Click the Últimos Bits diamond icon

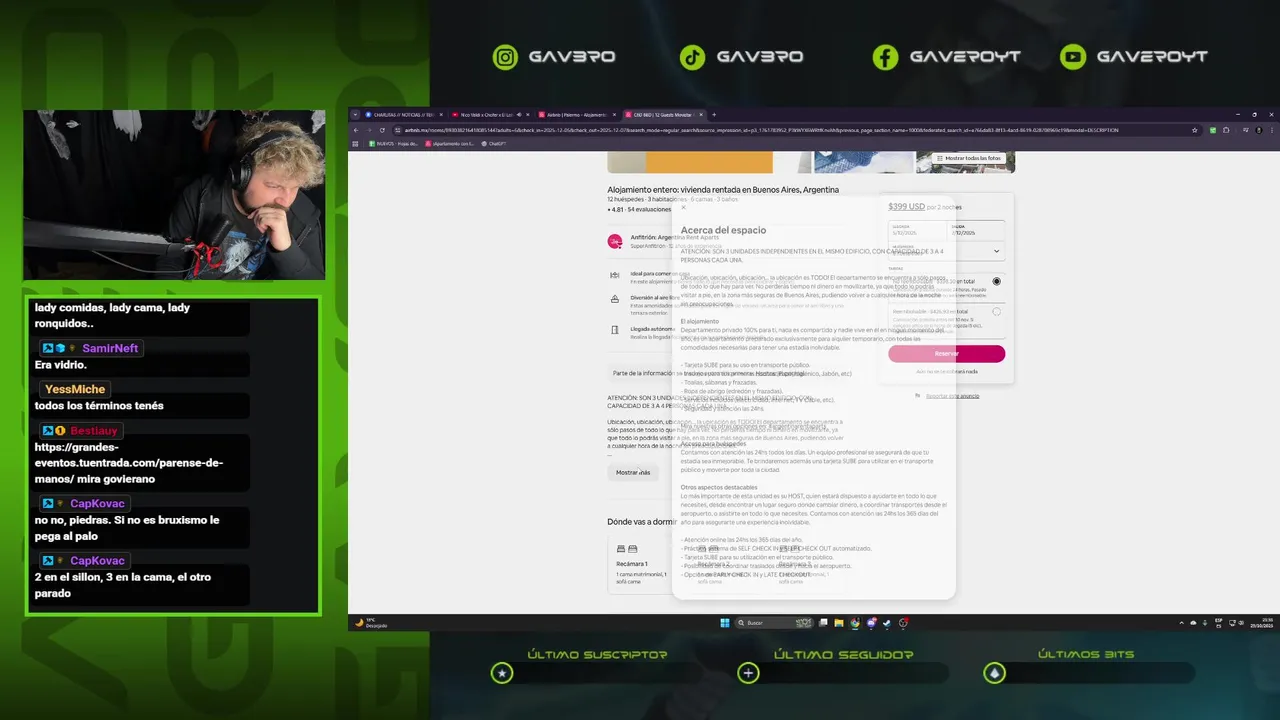pos(994,673)
